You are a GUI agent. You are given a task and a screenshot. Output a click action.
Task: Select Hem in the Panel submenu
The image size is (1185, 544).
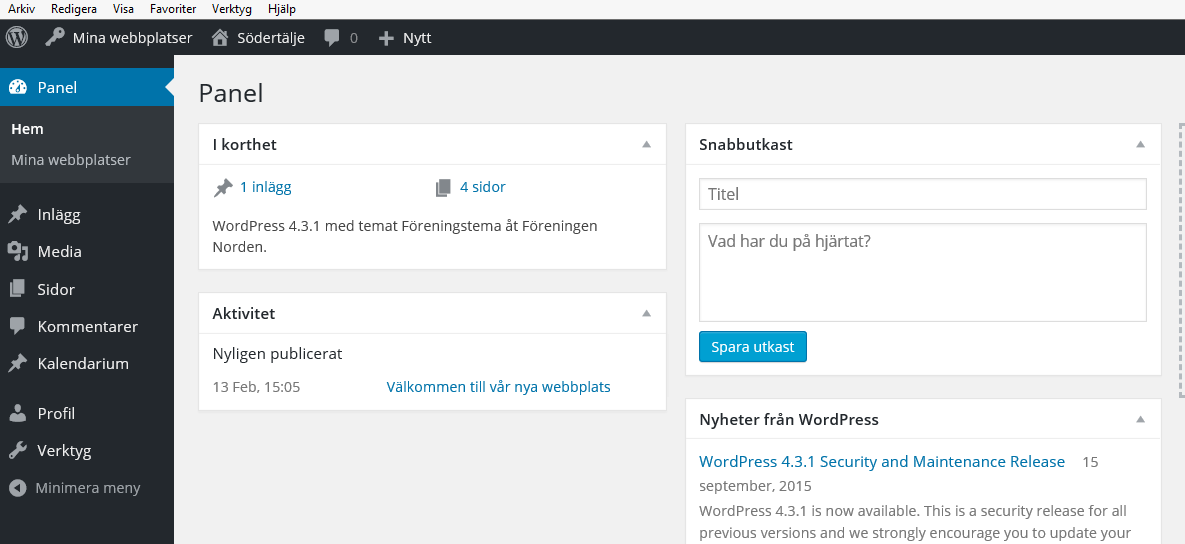point(27,129)
